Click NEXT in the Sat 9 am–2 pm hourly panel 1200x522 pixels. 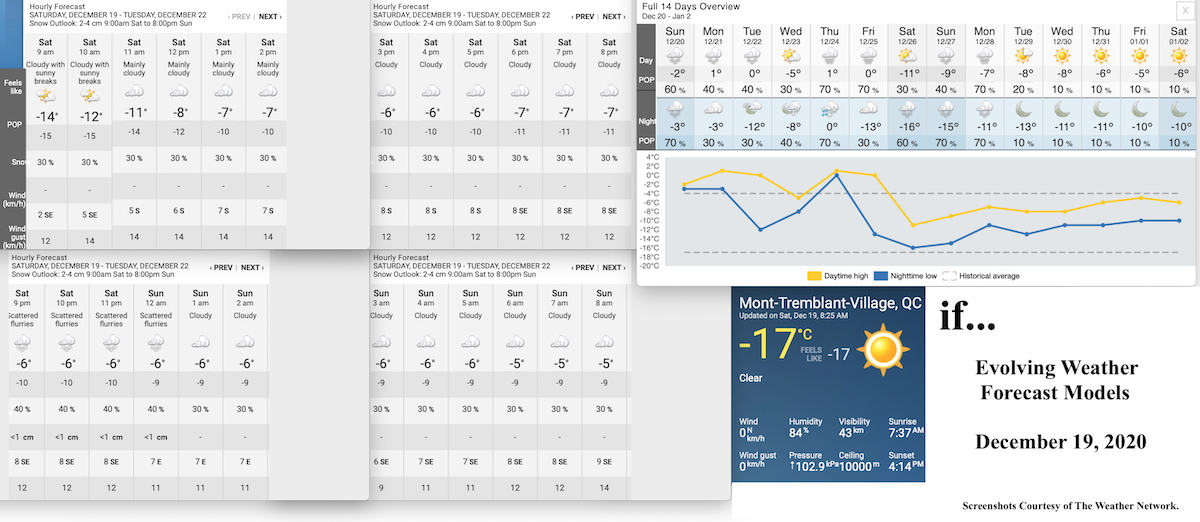pyautogui.click(x=269, y=17)
